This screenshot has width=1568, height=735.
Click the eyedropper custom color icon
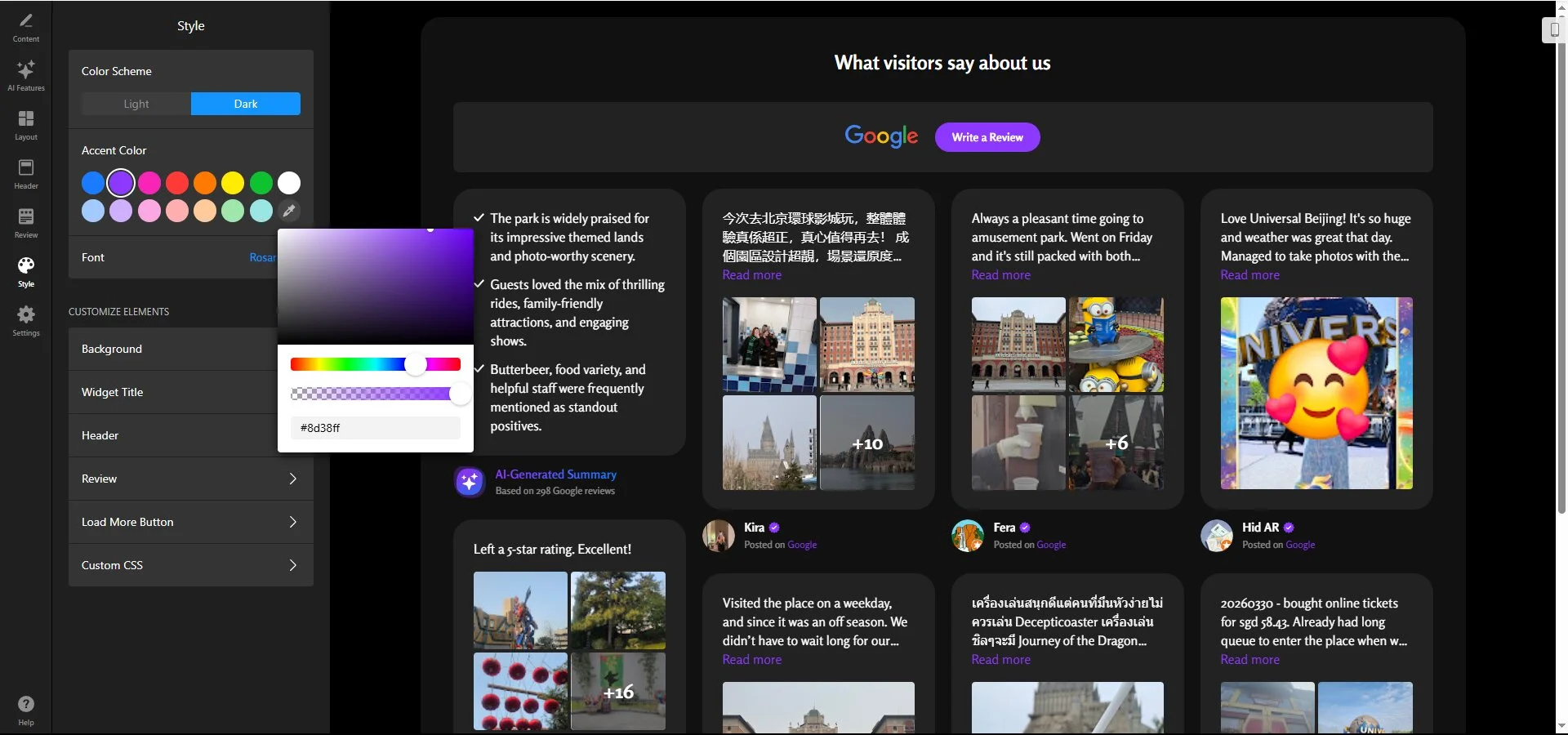(288, 211)
